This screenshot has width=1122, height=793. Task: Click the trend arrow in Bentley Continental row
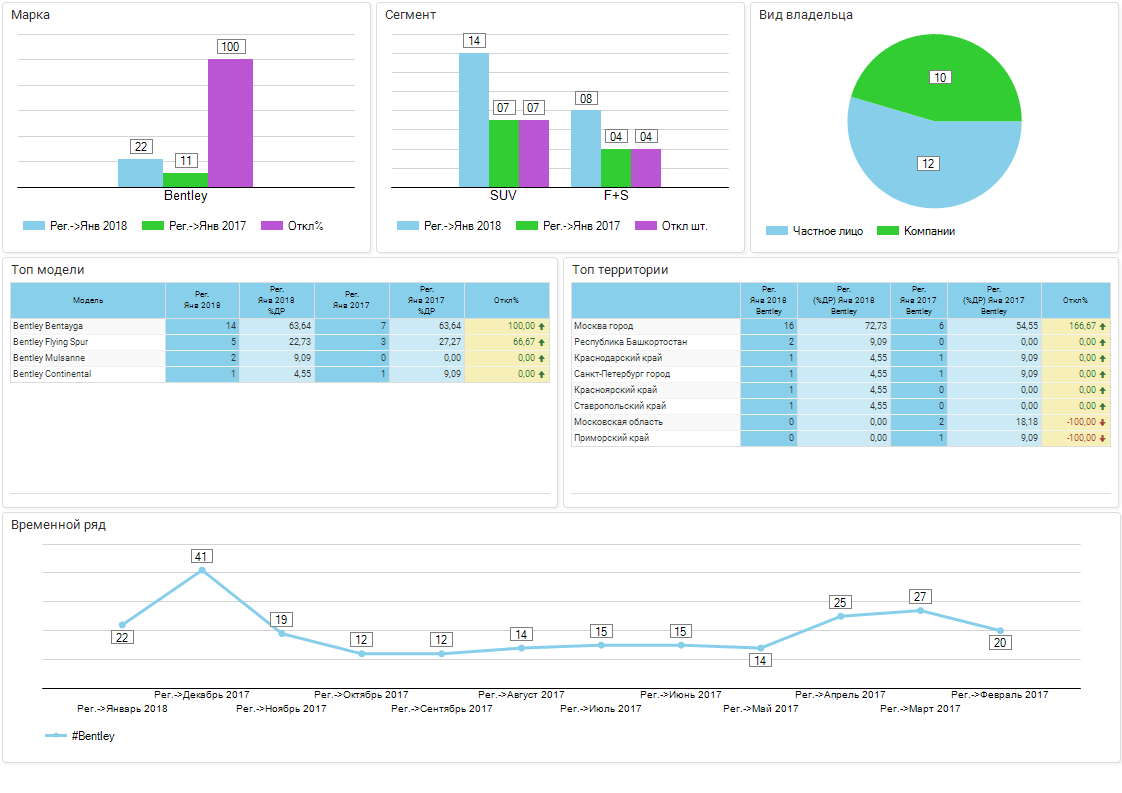point(542,374)
